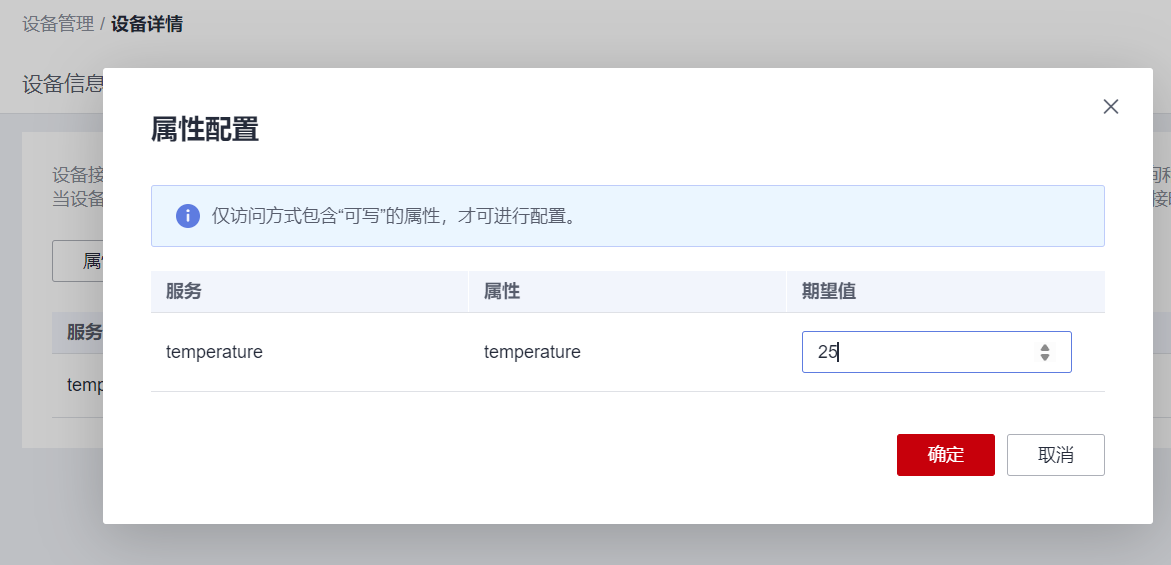Close the 属性配置 dialog with X icon
The height and width of the screenshot is (565, 1171).
tap(1110, 107)
